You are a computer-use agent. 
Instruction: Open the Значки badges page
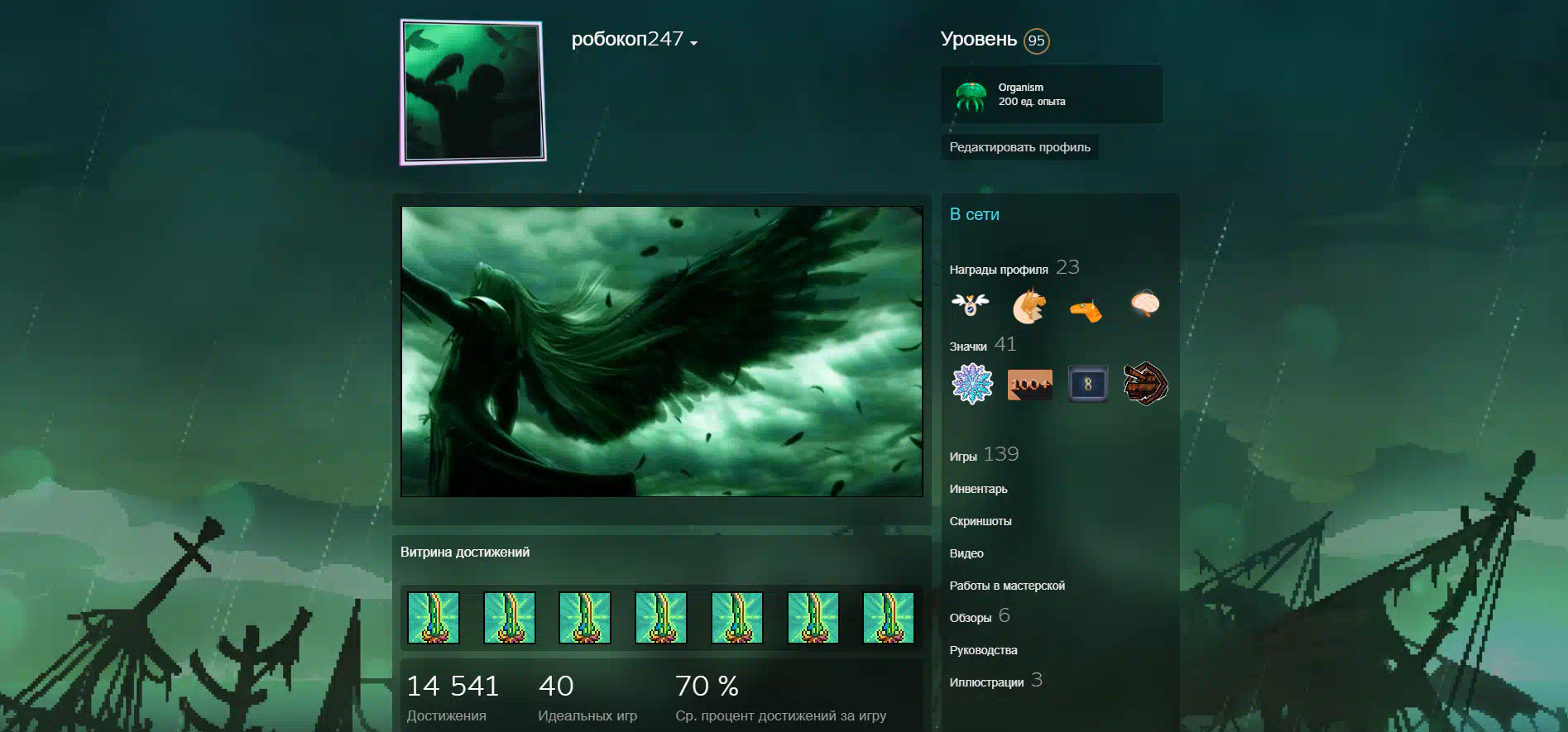968,347
